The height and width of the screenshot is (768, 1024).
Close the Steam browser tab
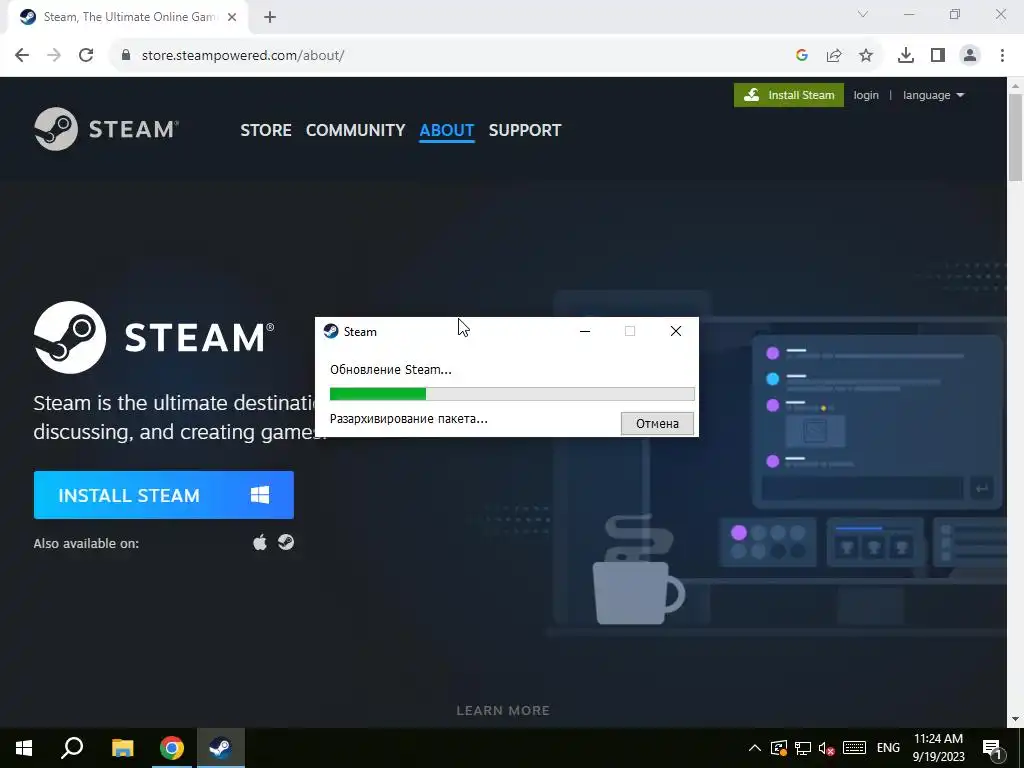point(232,18)
